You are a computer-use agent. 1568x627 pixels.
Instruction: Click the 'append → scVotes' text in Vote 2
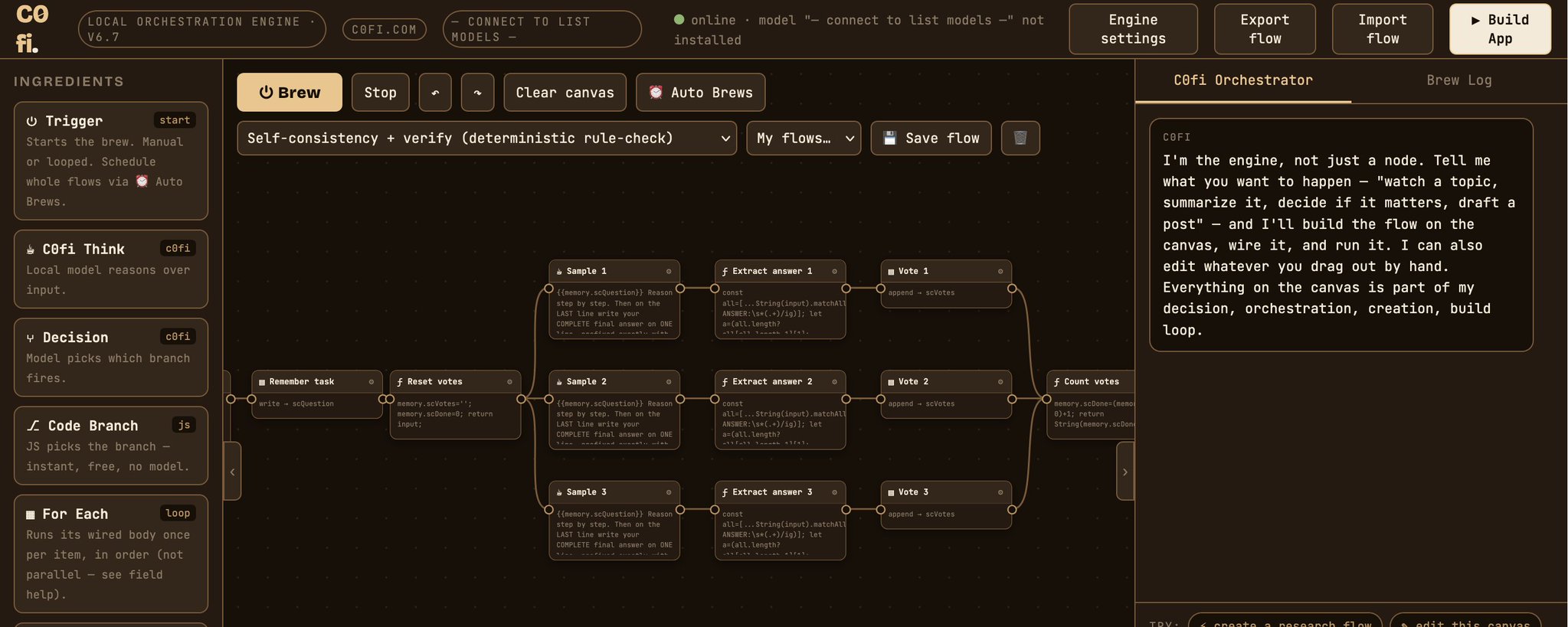[921, 403]
